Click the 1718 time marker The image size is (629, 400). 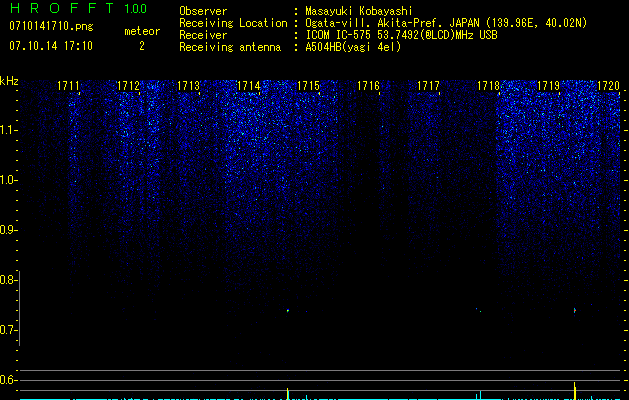pos(489,86)
